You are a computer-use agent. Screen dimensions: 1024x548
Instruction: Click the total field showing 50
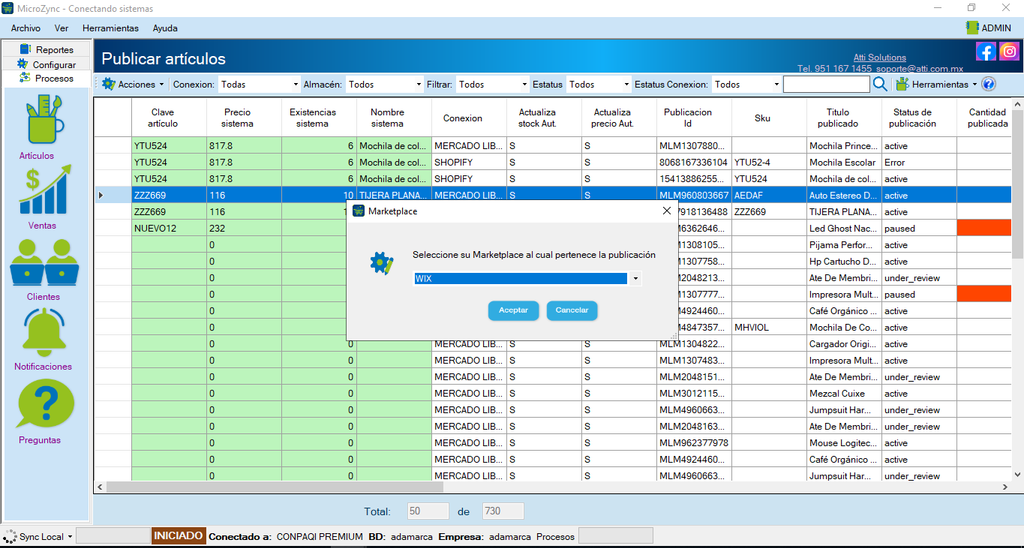click(428, 511)
